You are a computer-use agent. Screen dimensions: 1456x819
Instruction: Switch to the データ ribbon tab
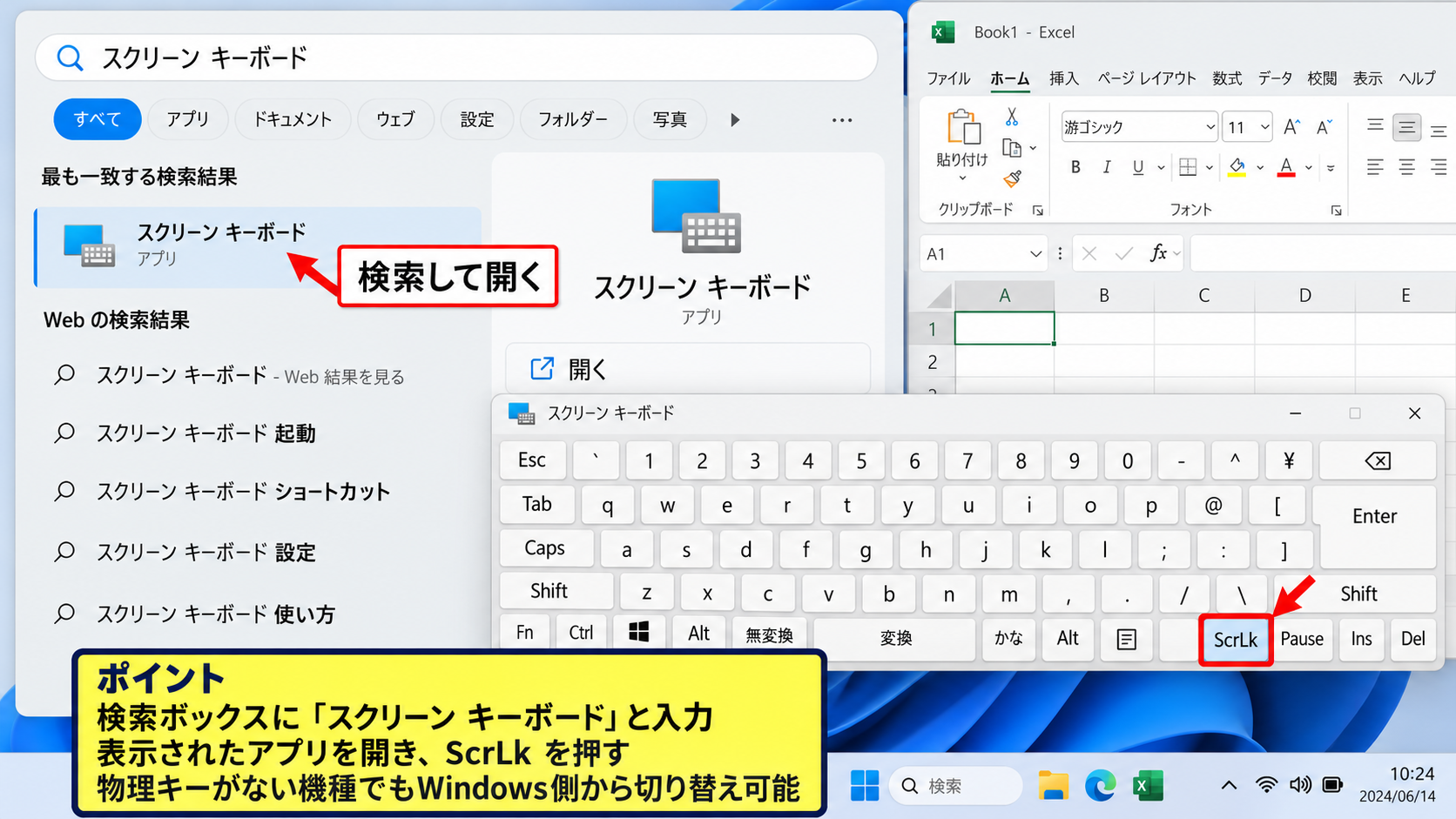[1275, 78]
